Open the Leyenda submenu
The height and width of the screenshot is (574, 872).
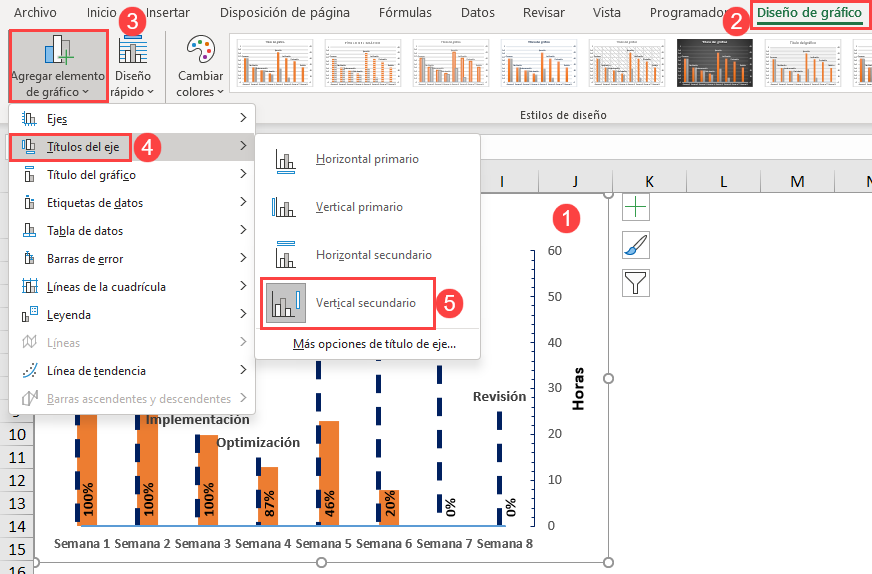coord(132,314)
